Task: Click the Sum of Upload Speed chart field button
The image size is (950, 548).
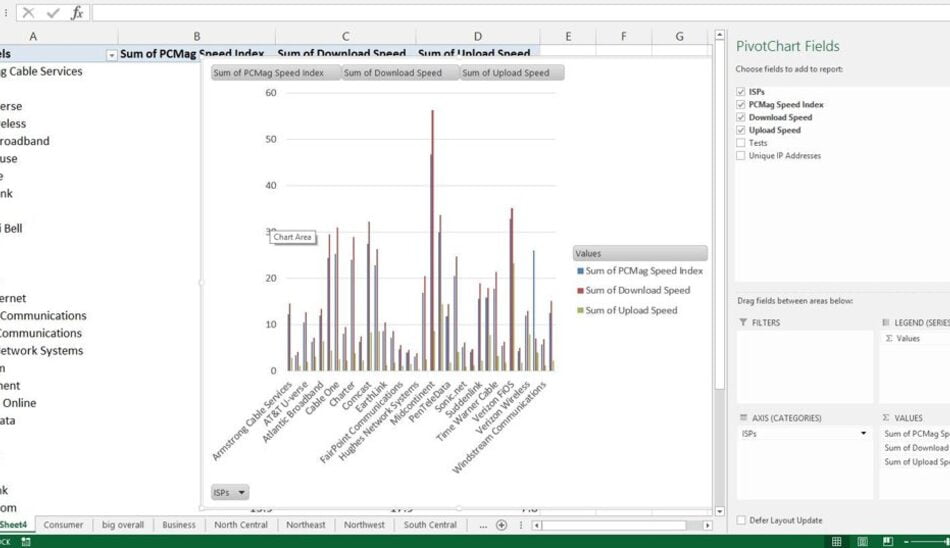Action: pyautogui.click(x=512, y=73)
